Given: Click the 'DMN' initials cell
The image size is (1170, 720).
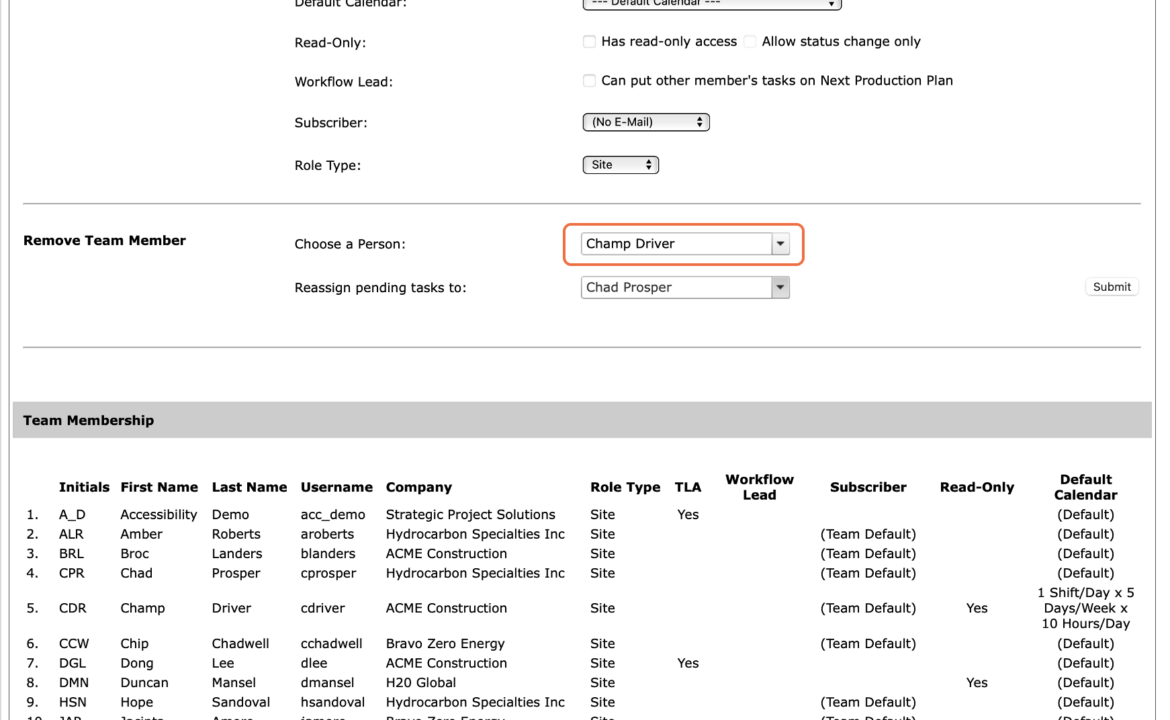Looking at the screenshot, I should (74, 683).
